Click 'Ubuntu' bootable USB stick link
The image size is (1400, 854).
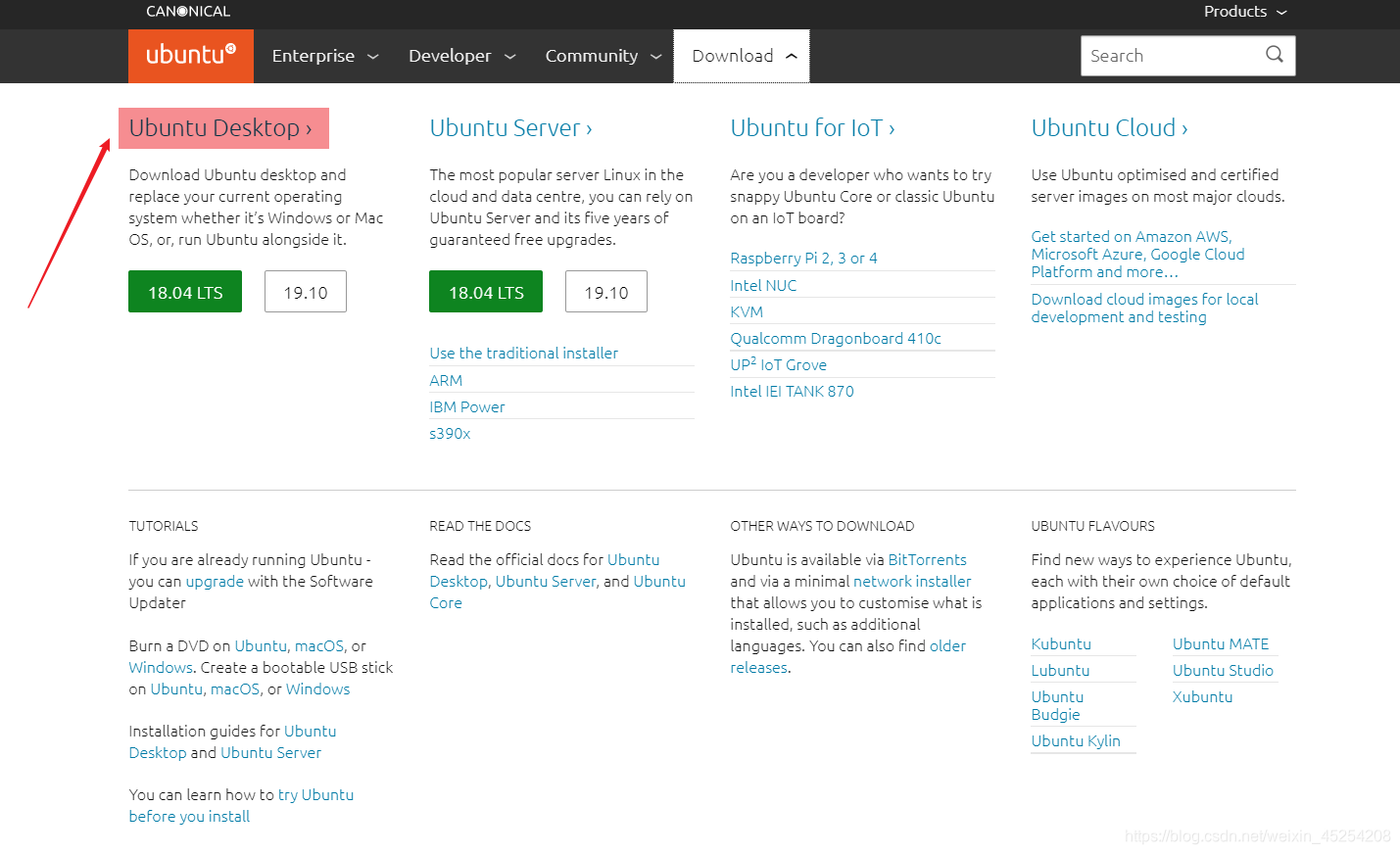point(176,688)
